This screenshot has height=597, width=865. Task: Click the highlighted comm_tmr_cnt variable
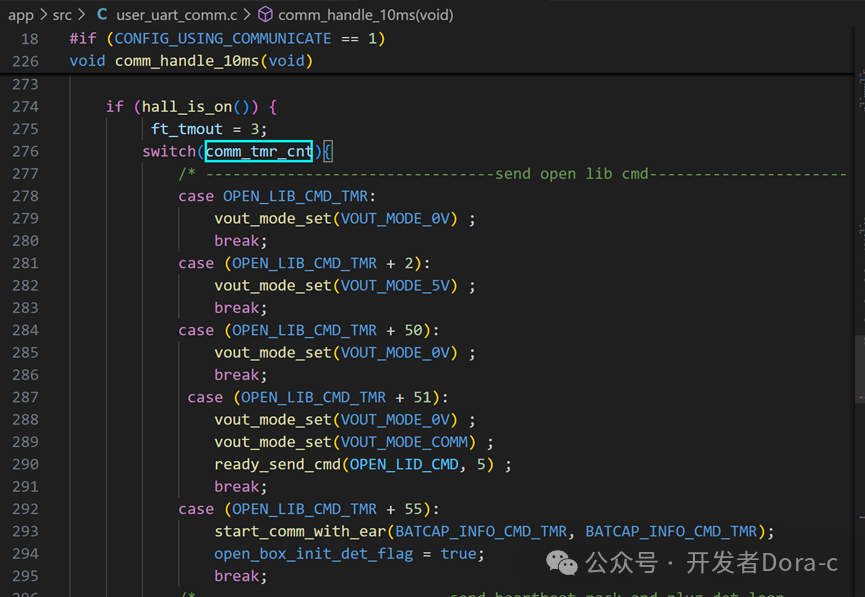(259, 151)
